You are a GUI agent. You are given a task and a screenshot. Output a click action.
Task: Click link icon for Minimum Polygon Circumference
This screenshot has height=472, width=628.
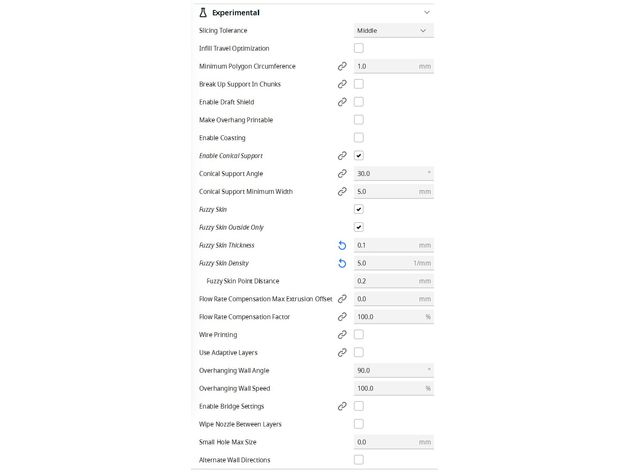[x=342, y=66]
